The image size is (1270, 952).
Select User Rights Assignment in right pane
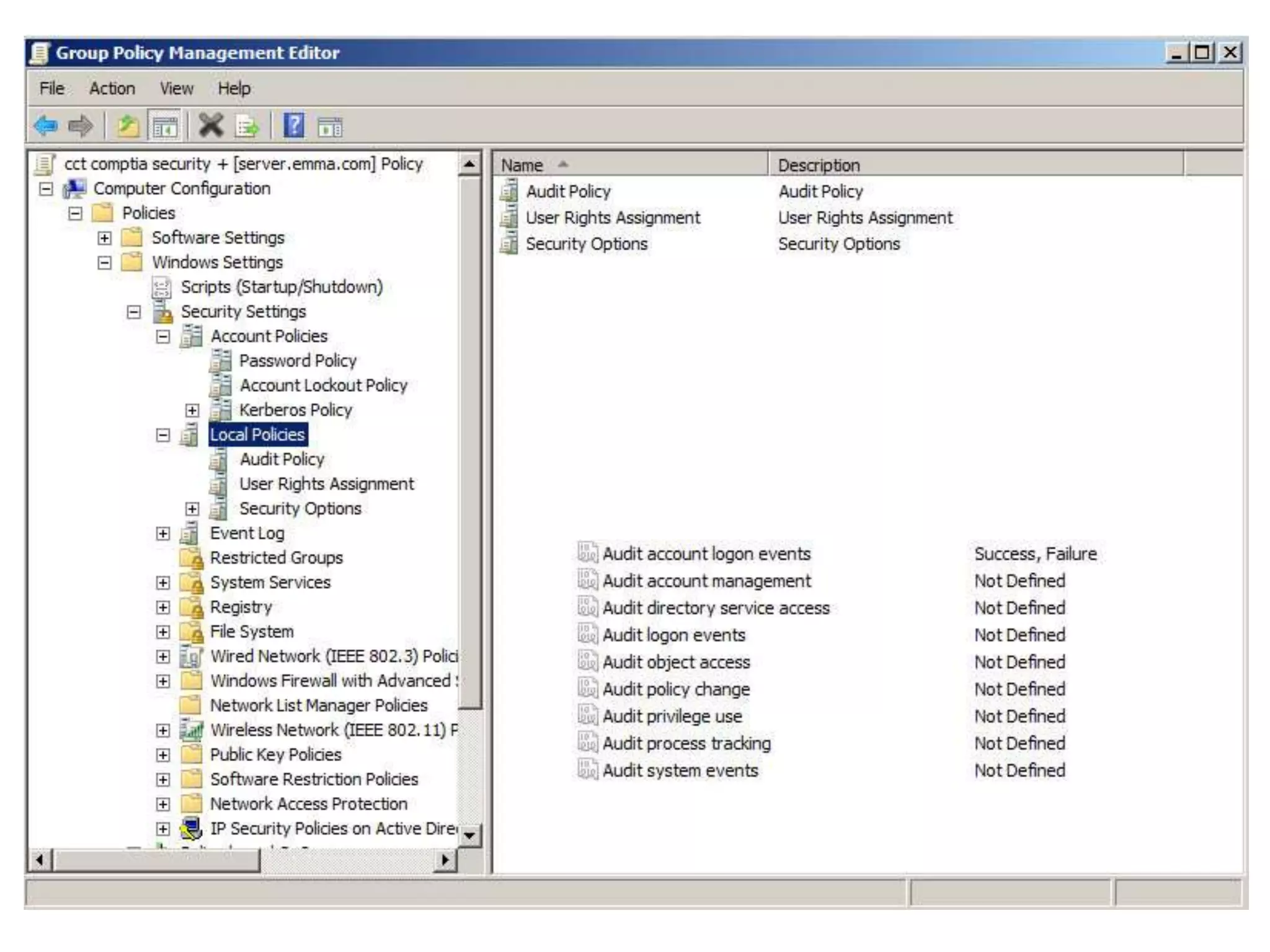(x=613, y=218)
